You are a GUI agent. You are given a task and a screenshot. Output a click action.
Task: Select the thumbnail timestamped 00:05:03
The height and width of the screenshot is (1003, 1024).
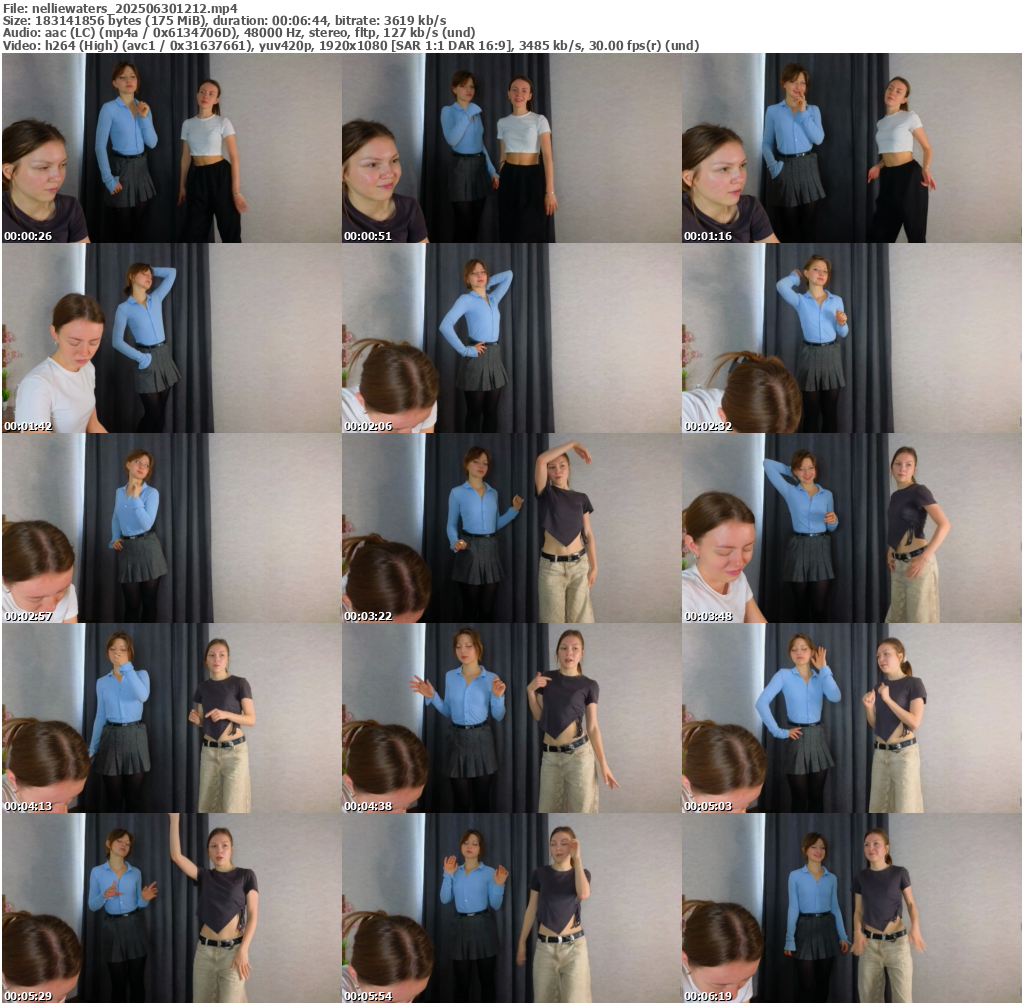(x=852, y=718)
